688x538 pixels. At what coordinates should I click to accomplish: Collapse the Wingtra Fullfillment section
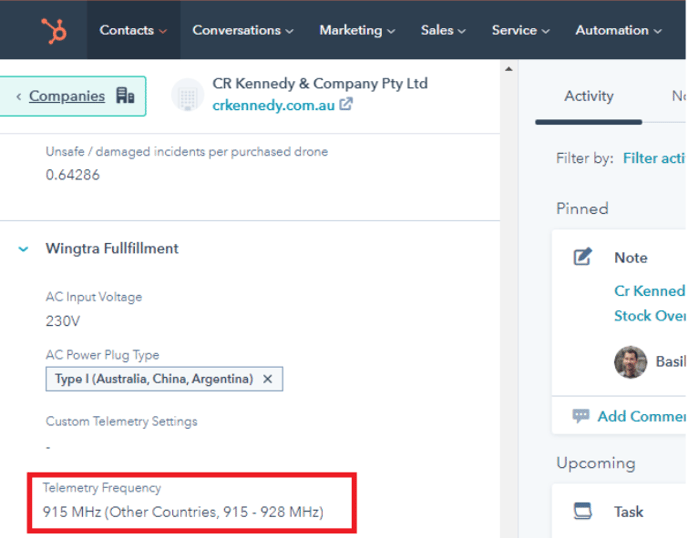pos(24,249)
